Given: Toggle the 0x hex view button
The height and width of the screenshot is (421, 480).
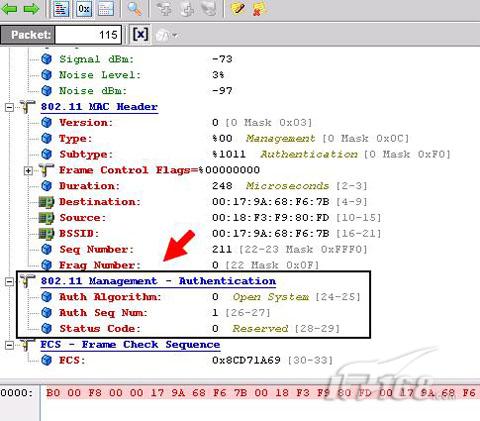Looking at the screenshot, I should point(84,9).
